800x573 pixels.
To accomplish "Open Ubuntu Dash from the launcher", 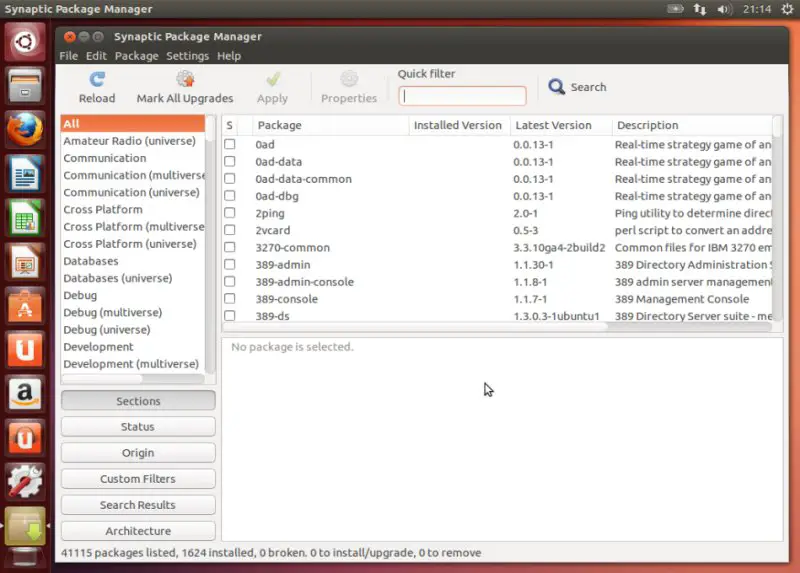I will point(24,42).
